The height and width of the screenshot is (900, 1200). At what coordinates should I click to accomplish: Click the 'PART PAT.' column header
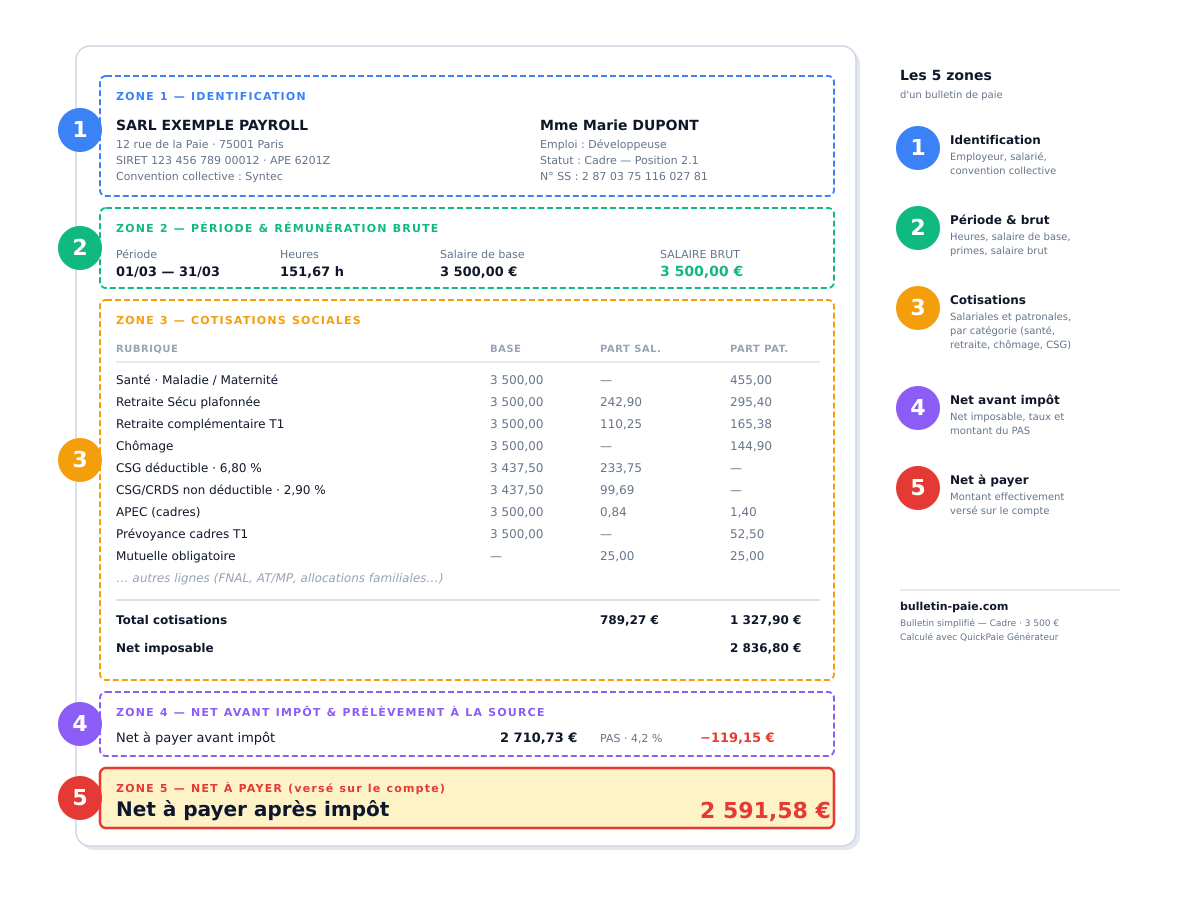(x=759, y=349)
